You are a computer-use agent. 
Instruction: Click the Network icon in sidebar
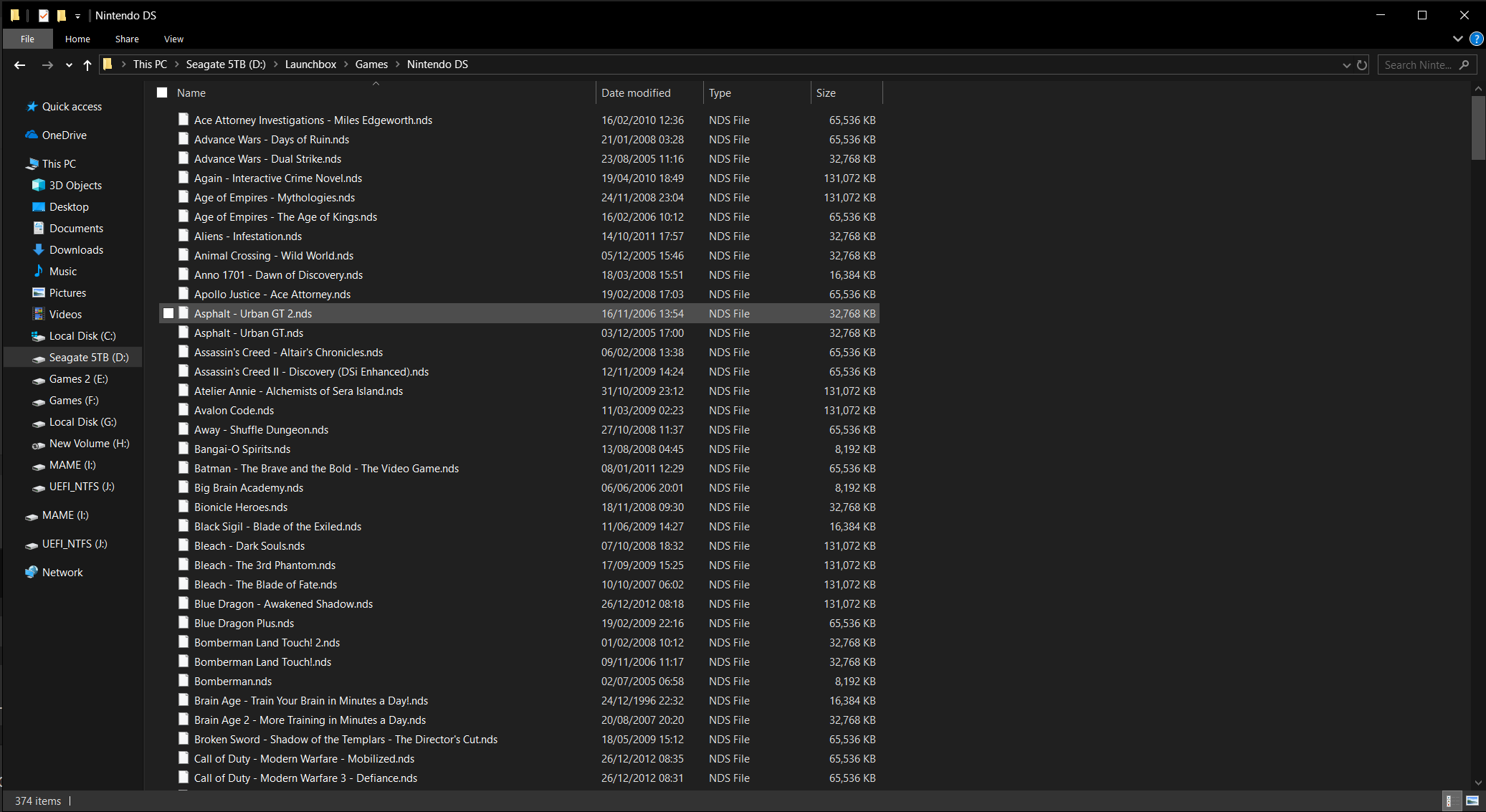tap(32, 572)
